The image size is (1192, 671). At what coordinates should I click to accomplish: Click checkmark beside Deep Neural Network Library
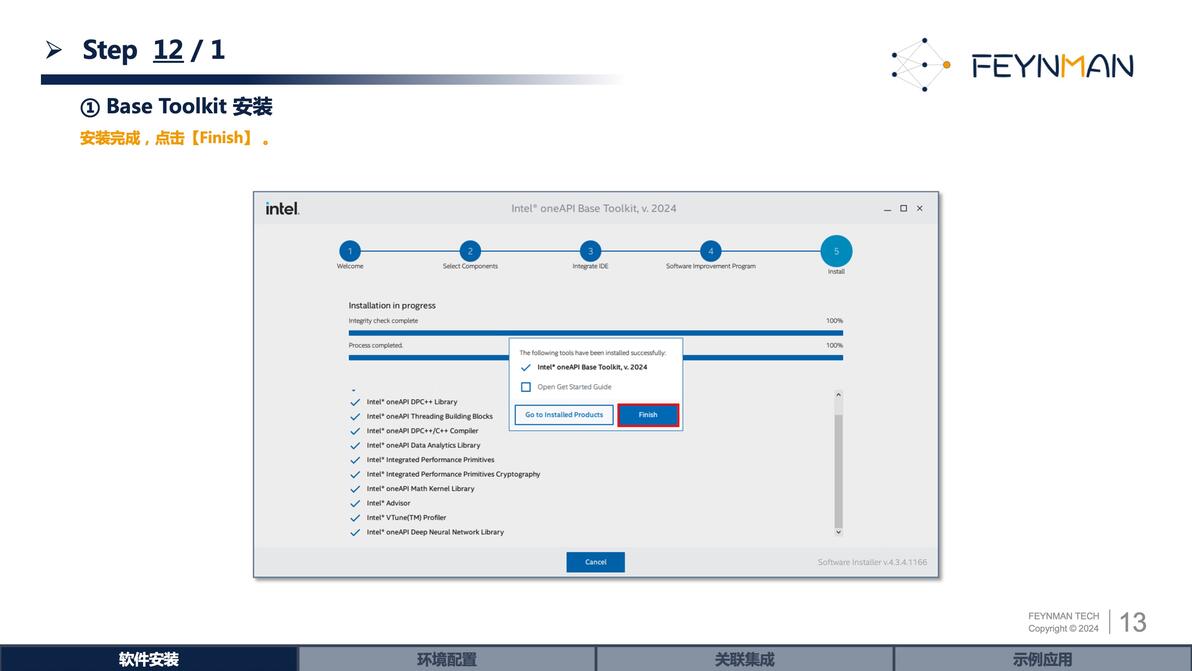click(355, 532)
